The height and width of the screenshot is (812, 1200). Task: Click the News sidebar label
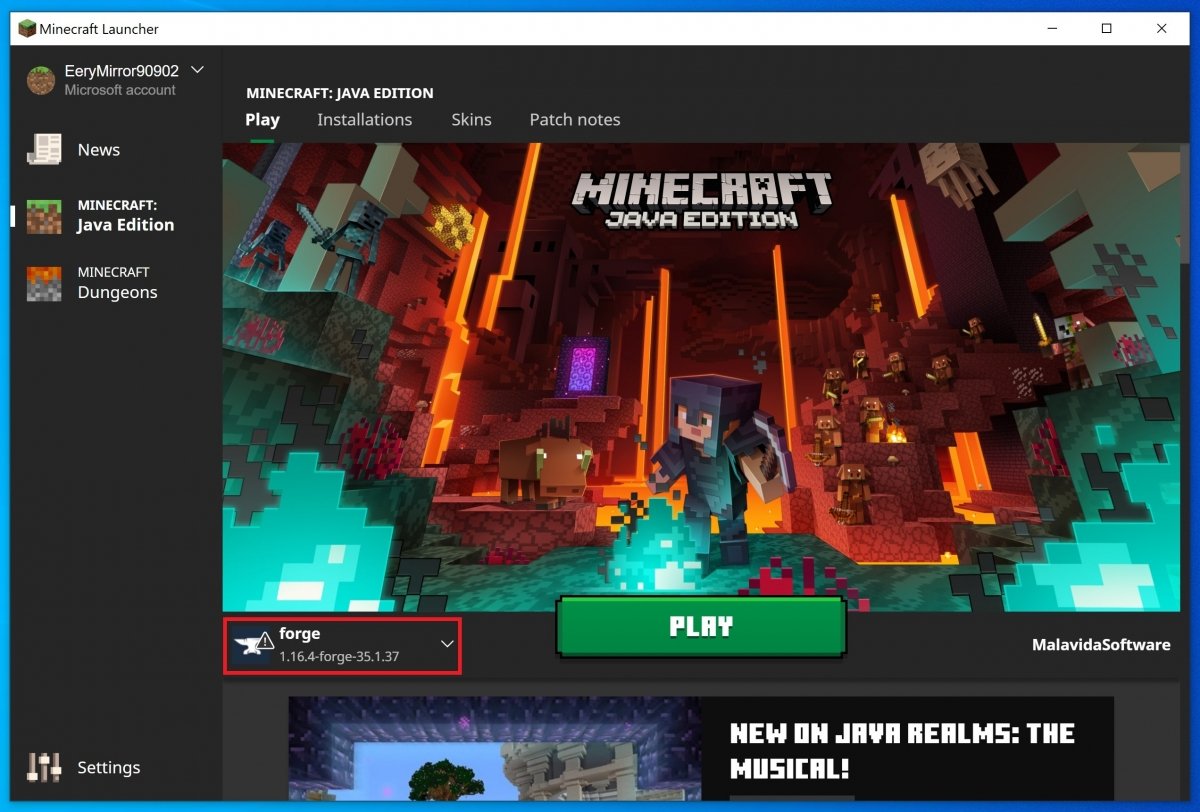(x=99, y=150)
